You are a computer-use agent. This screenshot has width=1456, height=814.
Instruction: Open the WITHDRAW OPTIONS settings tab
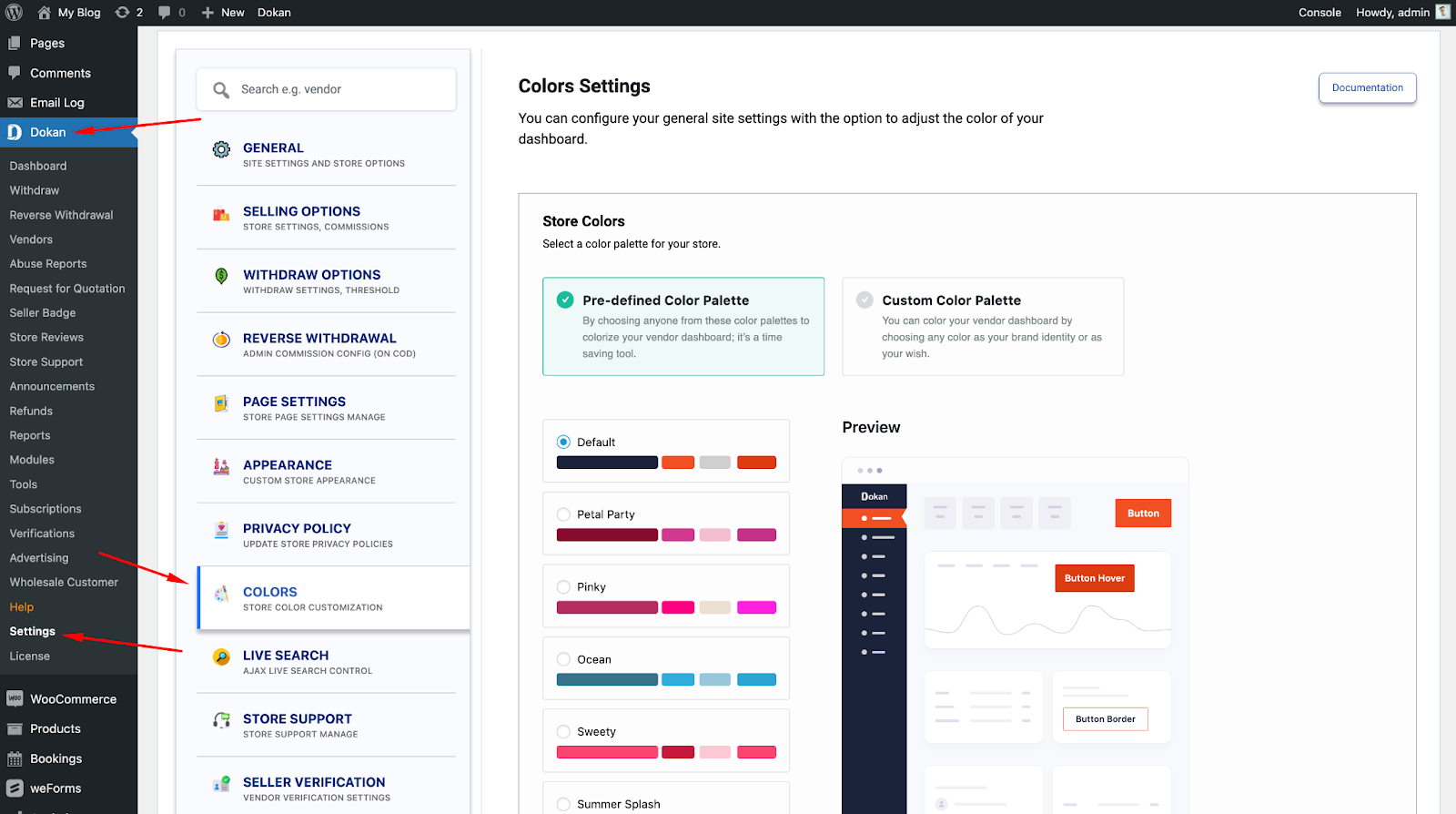(326, 281)
